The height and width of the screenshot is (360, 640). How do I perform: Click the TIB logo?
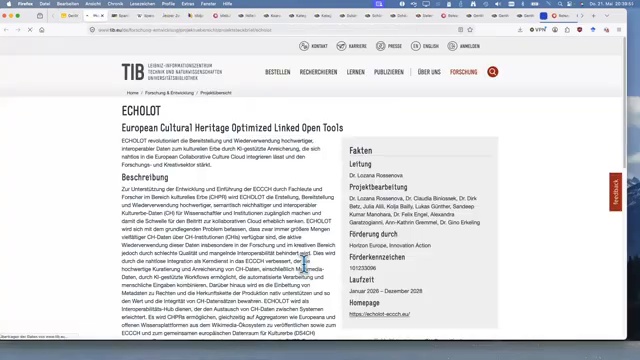pyautogui.click(x=172, y=72)
